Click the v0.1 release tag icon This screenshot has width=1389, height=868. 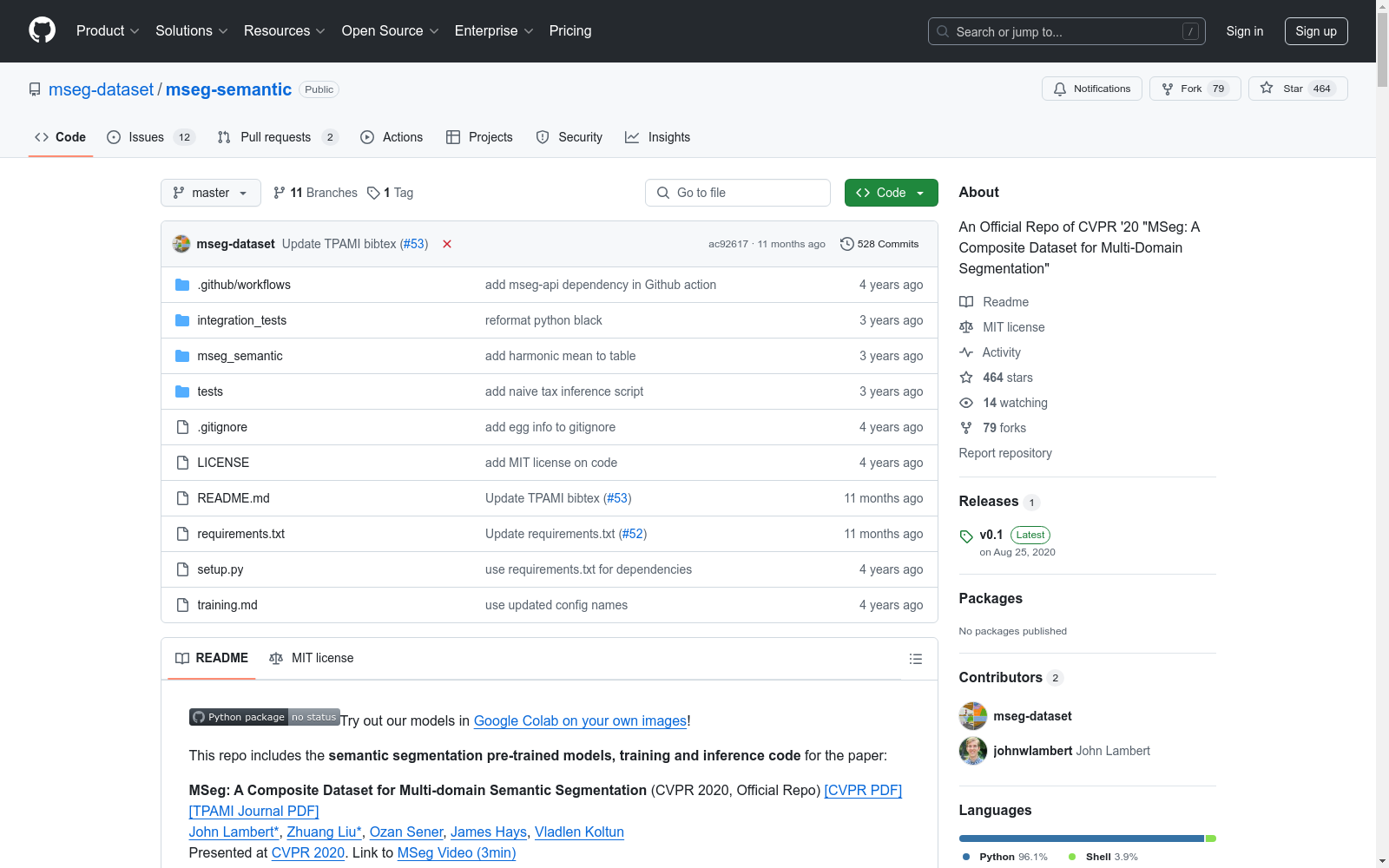point(966,536)
